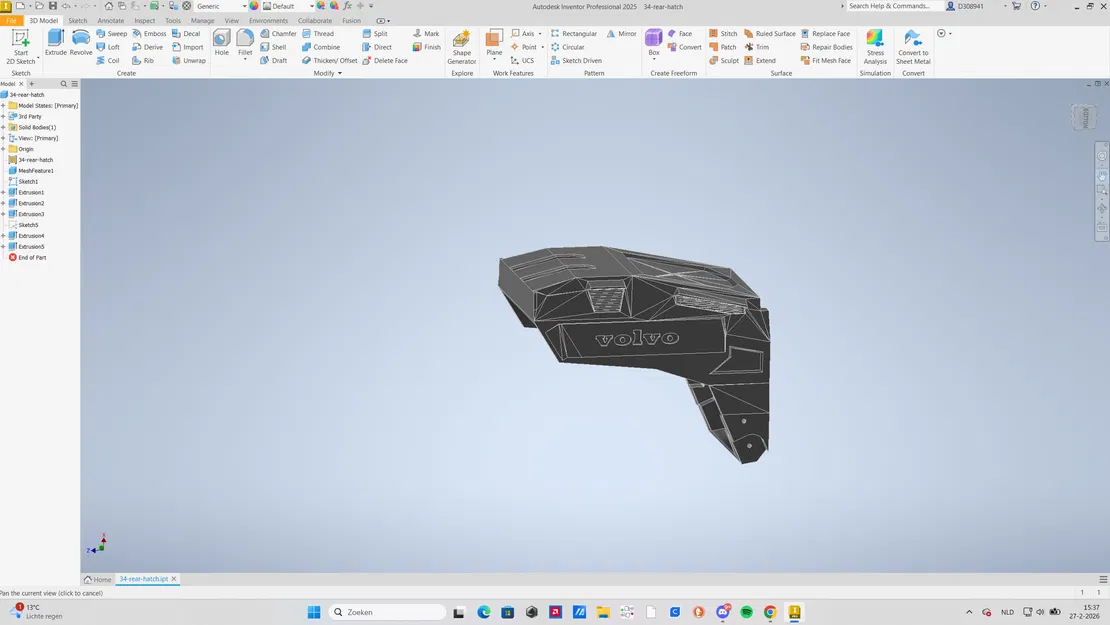Select the Fillet tool
1110x625 pixels.
click(245, 40)
